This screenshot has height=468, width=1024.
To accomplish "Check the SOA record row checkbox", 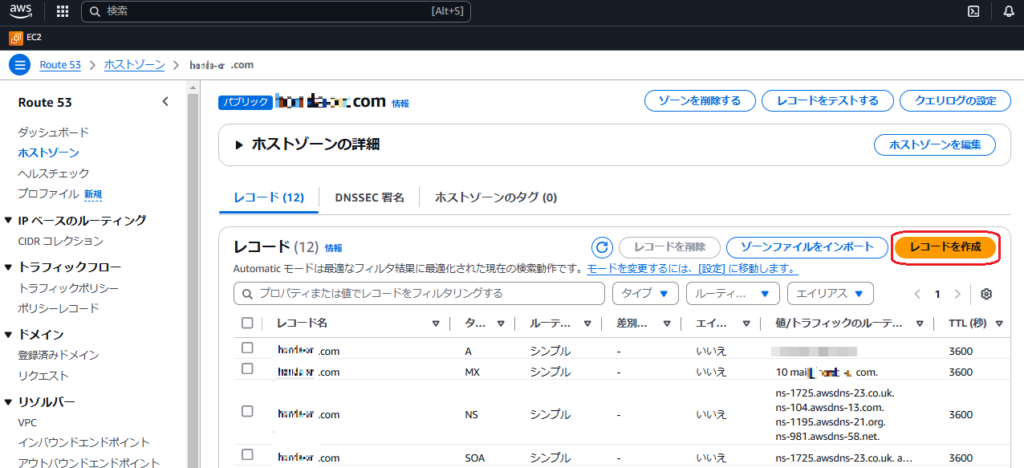I will [247, 454].
